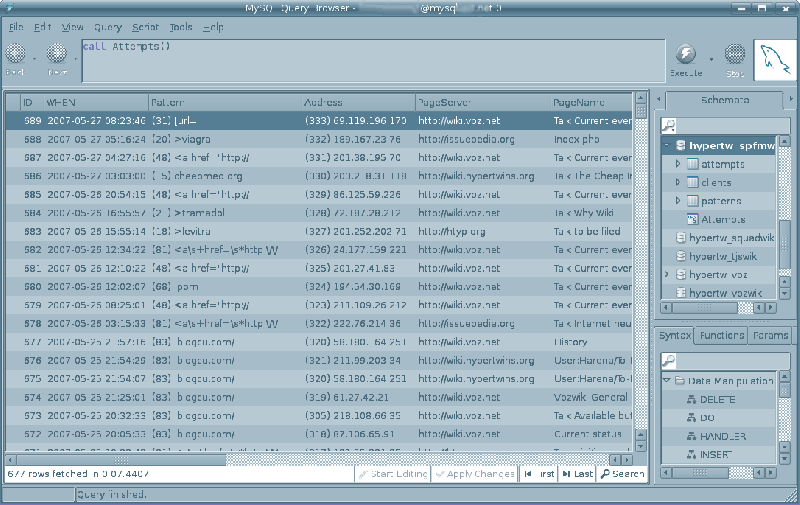Image resolution: width=800 pixels, height=505 pixels.
Task: Click in the SQL query text area
Action: coord(370,60)
